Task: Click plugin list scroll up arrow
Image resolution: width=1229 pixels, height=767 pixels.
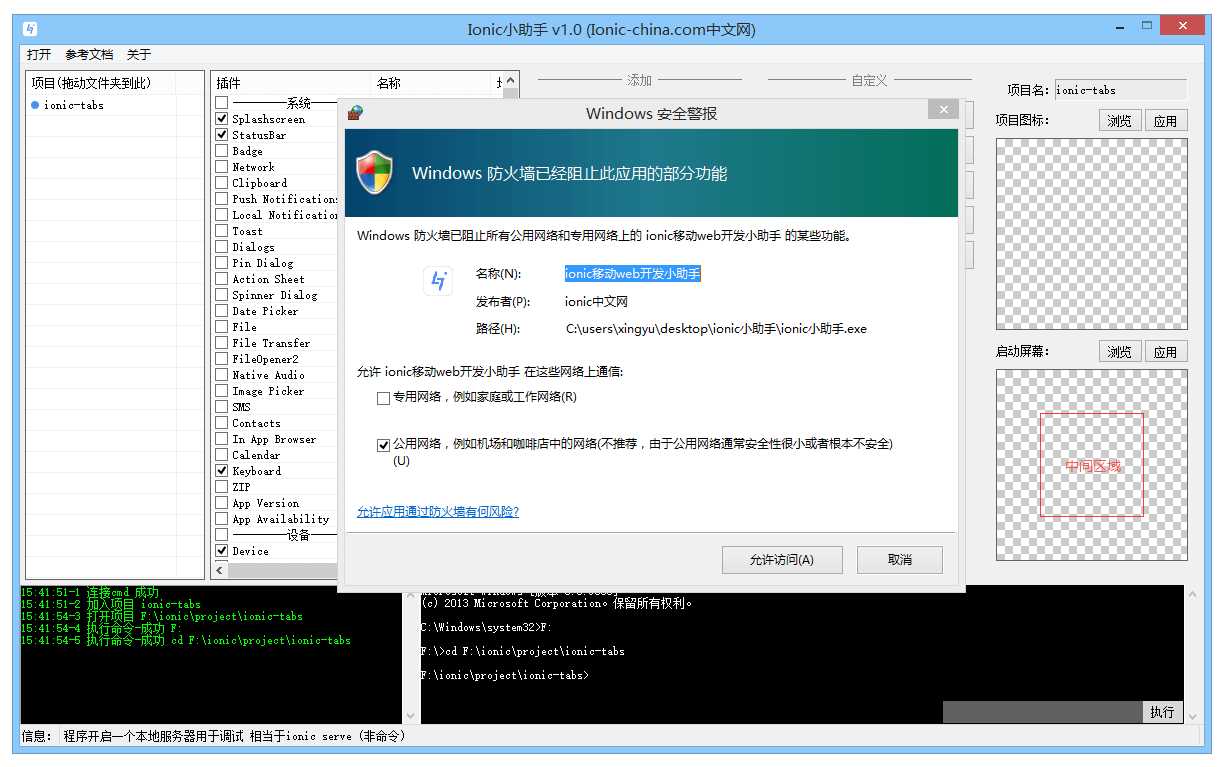Action: click(x=511, y=81)
